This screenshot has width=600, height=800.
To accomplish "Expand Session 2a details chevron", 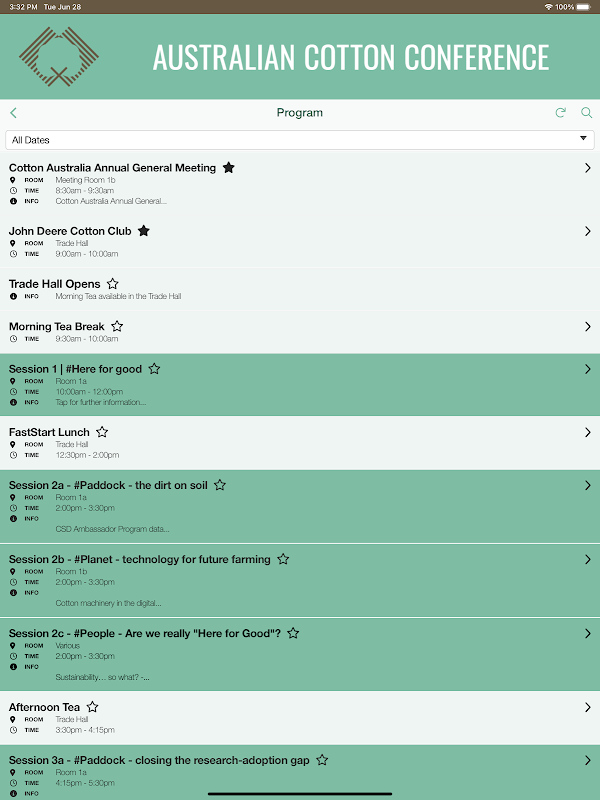I will (x=587, y=486).
